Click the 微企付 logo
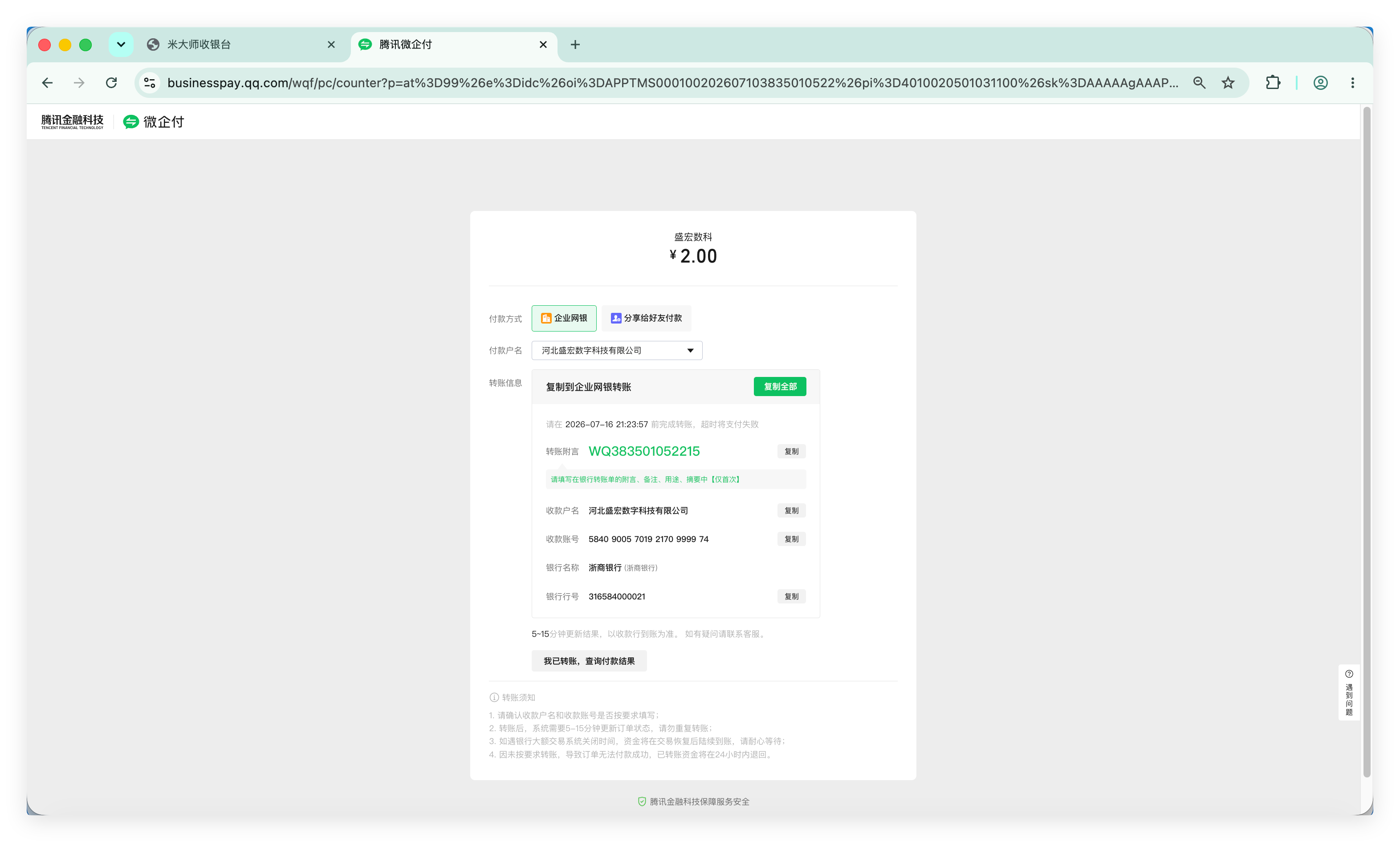Image resolution: width=1400 pixels, height=842 pixels. point(153,121)
